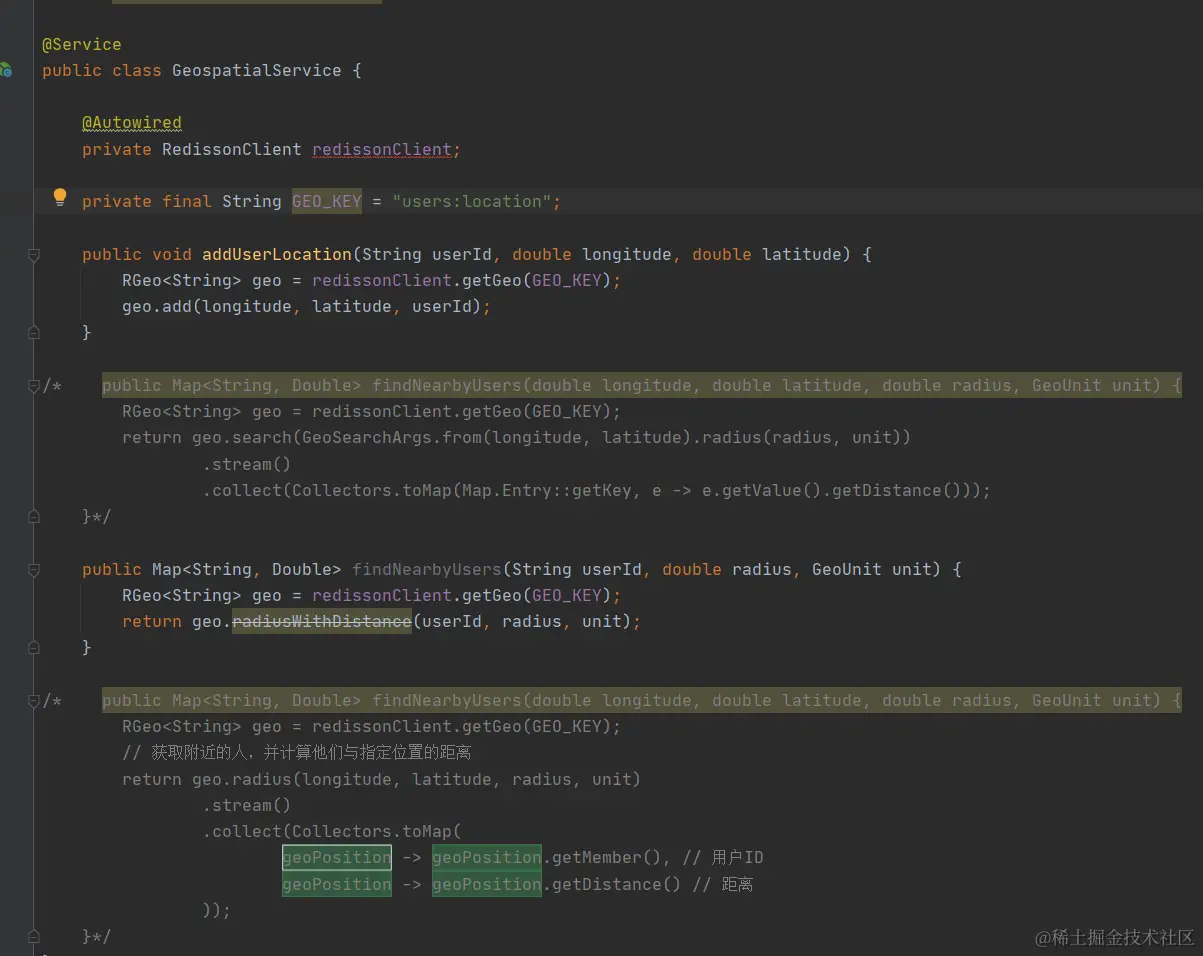Click getDistance() beside the 距离 comment
Image resolution: width=1203 pixels, height=956 pixels.
tap(616, 885)
